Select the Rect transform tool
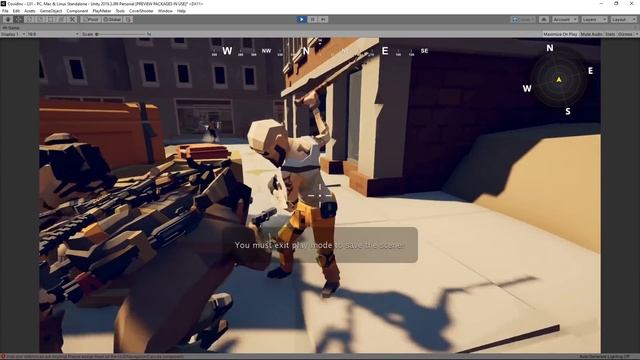The height and width of the screenshot is (360, 640). point(51,19)
